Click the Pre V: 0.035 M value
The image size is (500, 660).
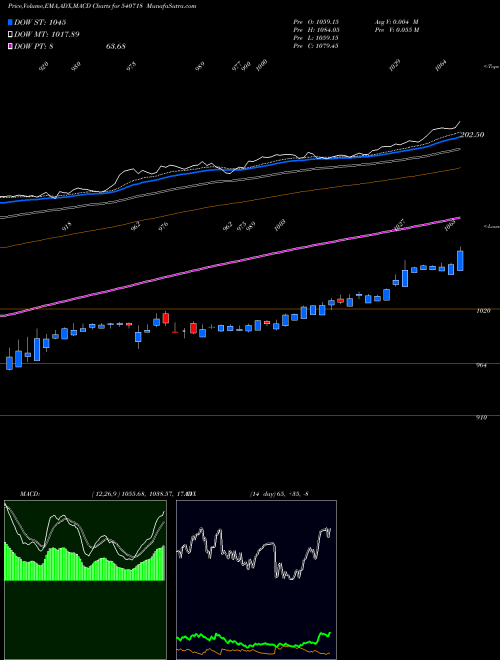(396, 30)
